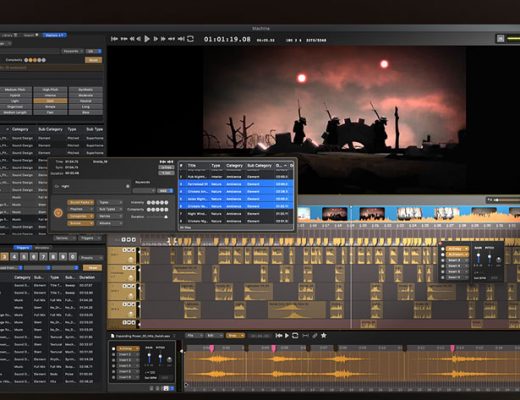
Task: Open the Sub Types dropdown in popup
Action: click(x=110, y=209)
